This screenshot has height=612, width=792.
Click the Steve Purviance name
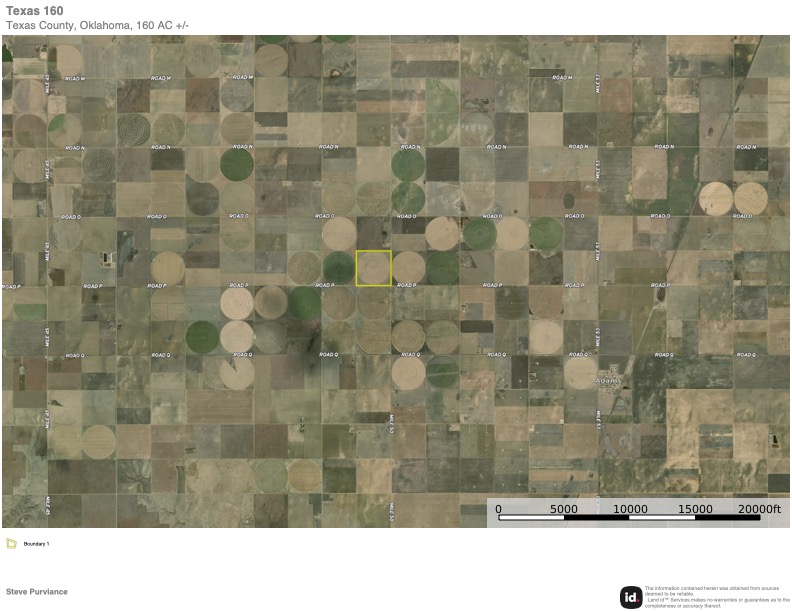click(x=37, y=592)
